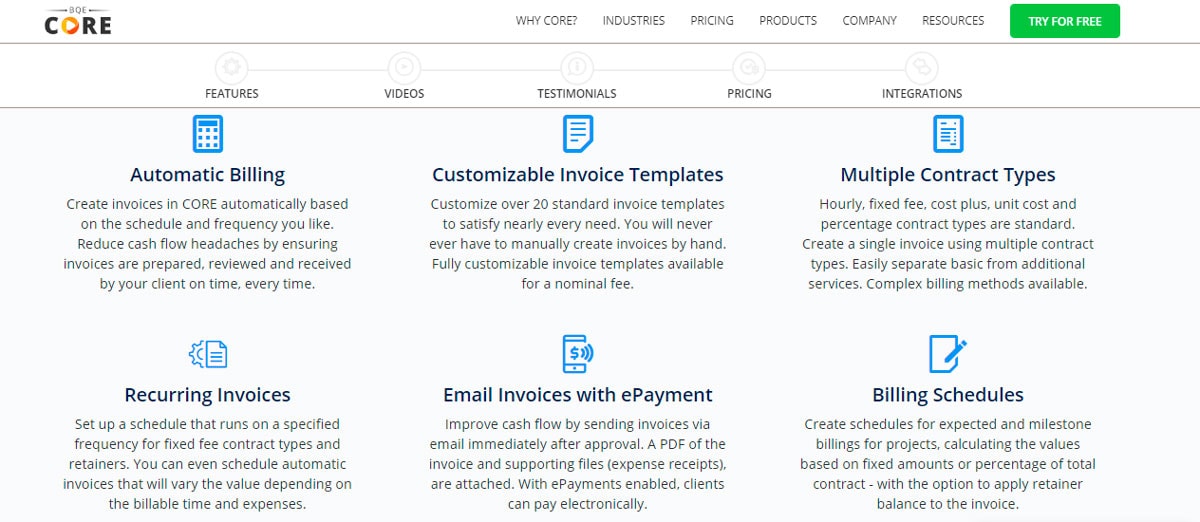Click the Billing Schedules heading
Image resolution: width=1200 pixels, height=522 pixels.
pos(948,395)
